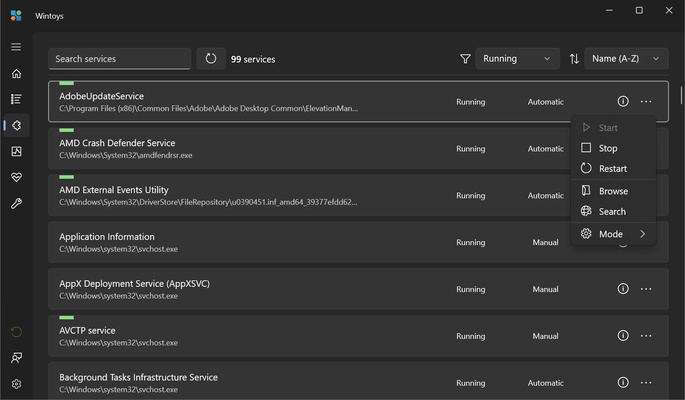Open more options for Background Tasks Infrastructure Service

(646, 383)
